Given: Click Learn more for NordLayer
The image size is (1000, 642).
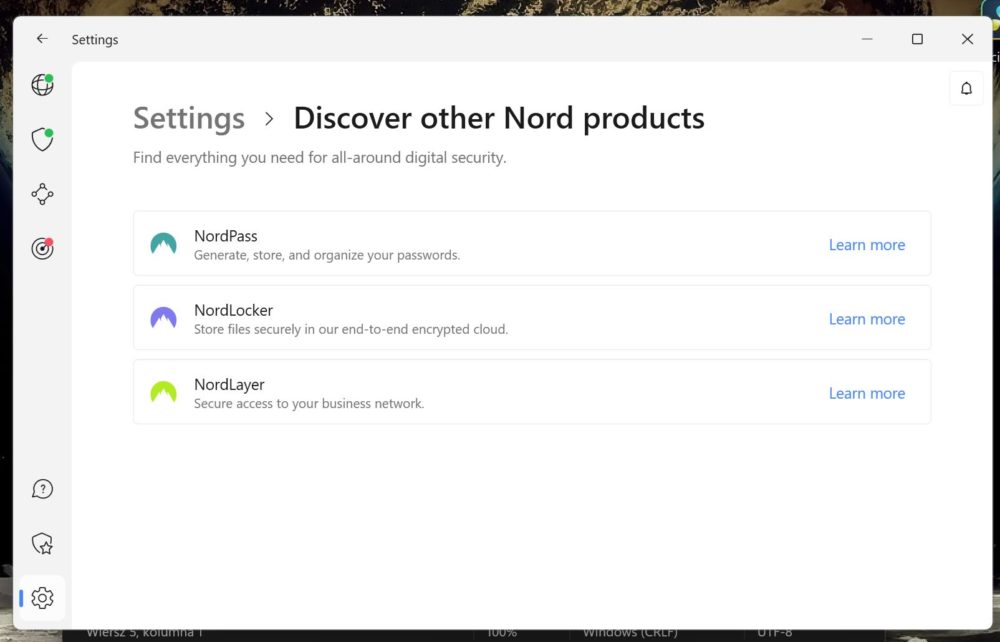Looking at the screenshot, I should click(867, 393).
